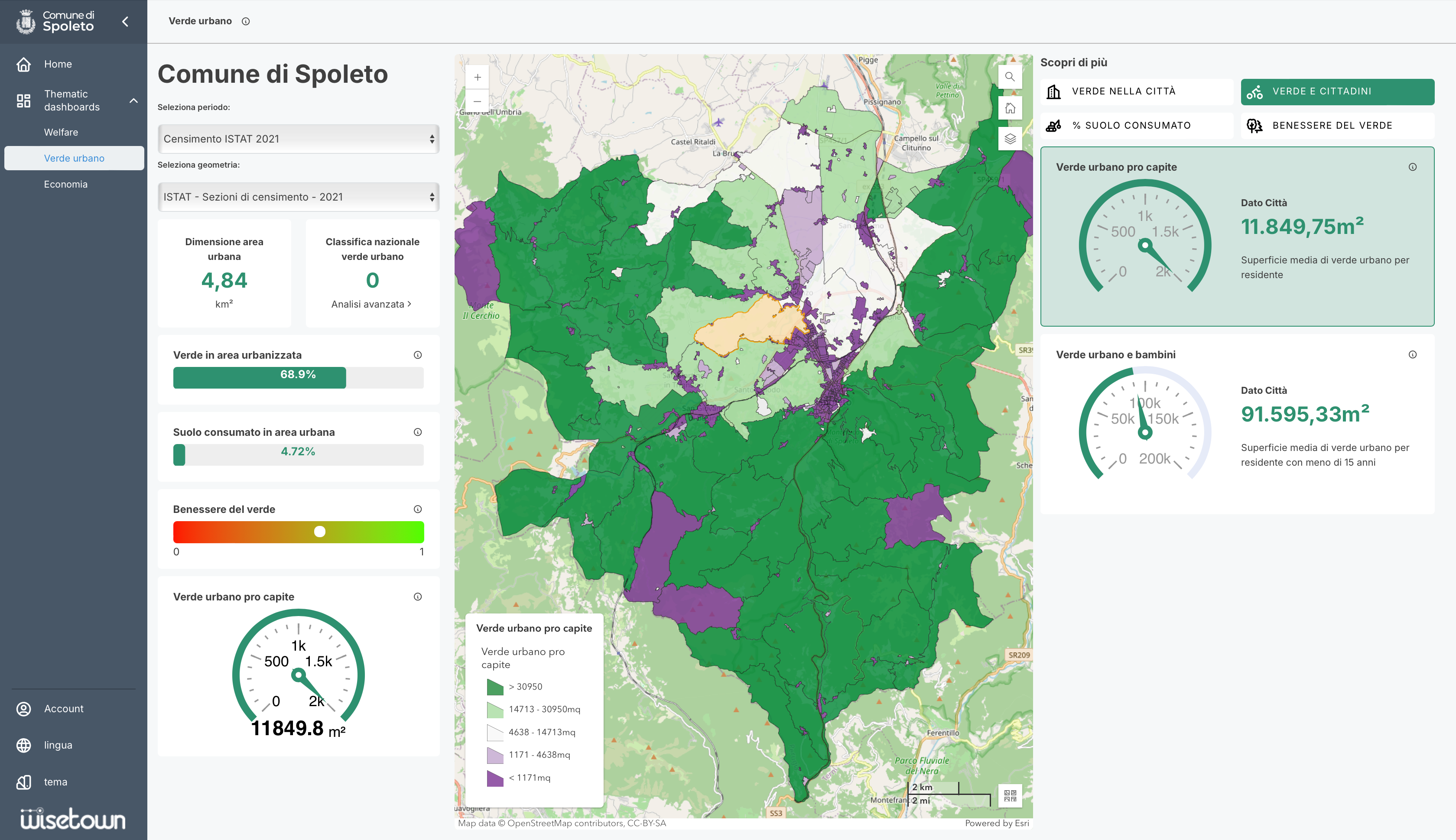Click the Thematic dashboards grid icon

coord(24,101)
